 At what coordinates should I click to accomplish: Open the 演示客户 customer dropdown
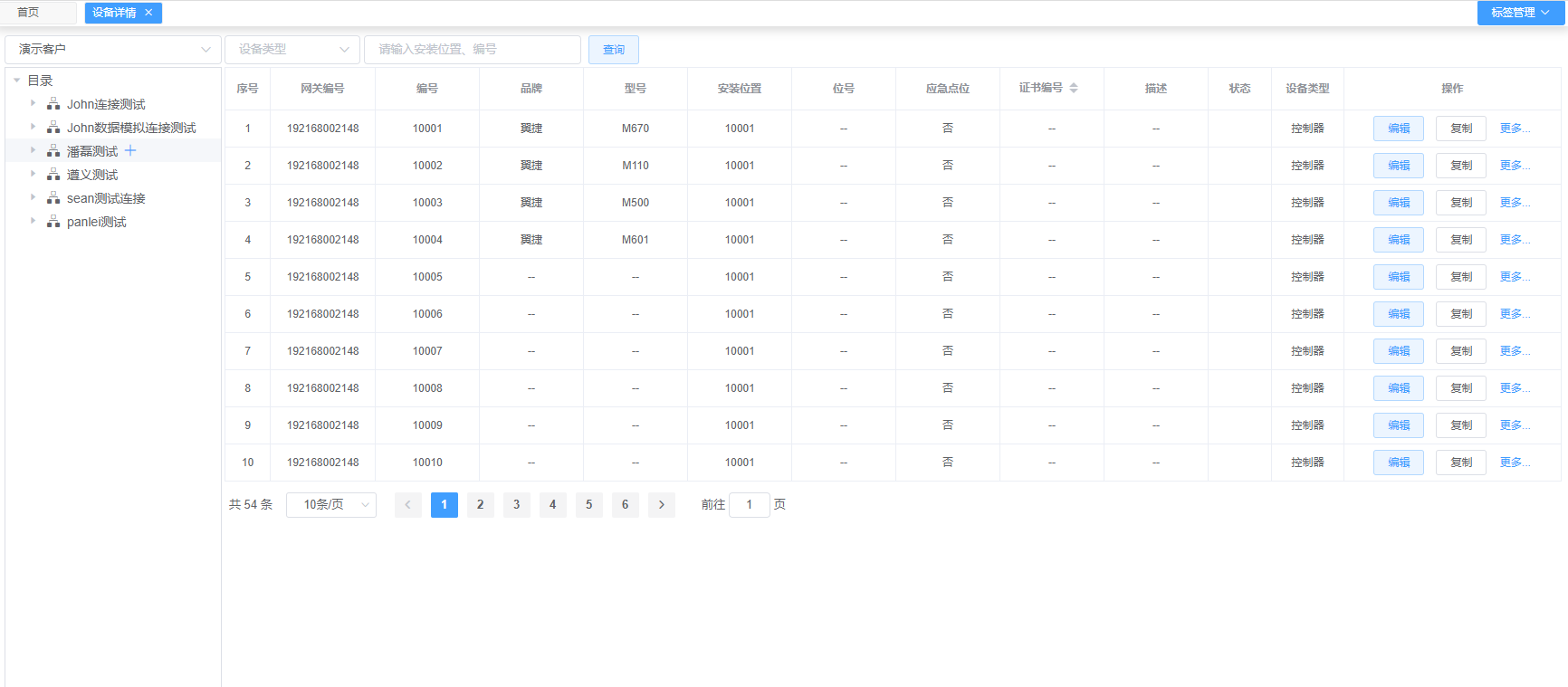[x=113, y=50]
